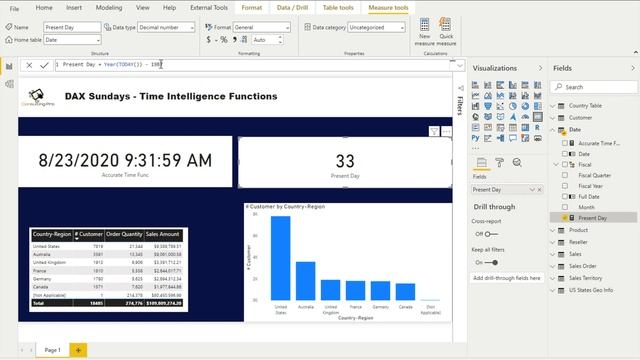The image size is (640, 360).
Task: Switch to Report view in left sidebar
Action: 9,67
